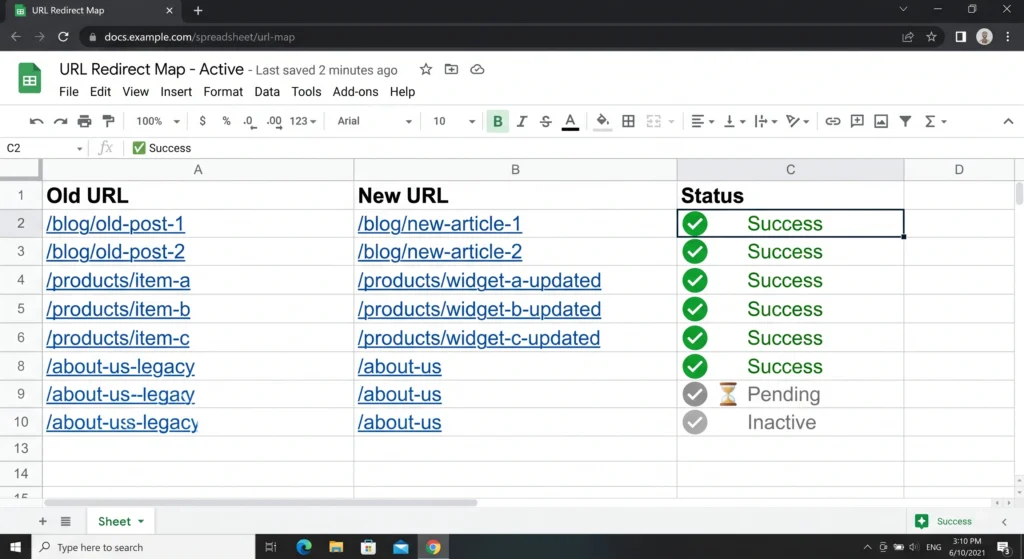Create a filter funnel icon
The height and width of the screenshot is (559, 1024).
coord(905,121)
